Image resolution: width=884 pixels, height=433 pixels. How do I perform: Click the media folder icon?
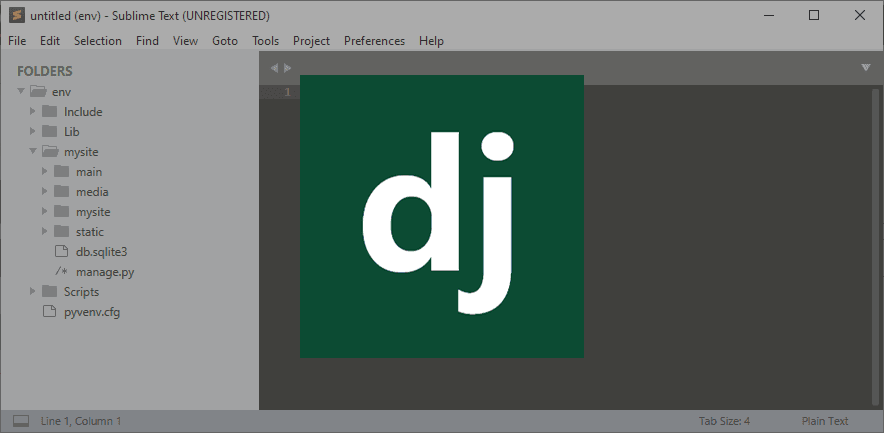61,192
